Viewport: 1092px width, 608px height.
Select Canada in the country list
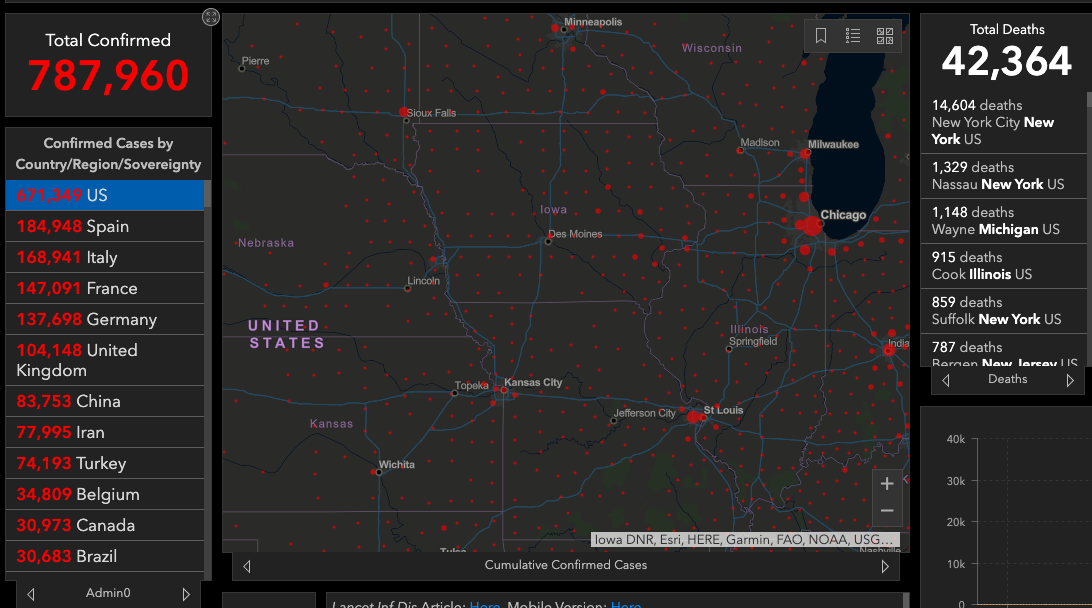(x=104, y=525)
